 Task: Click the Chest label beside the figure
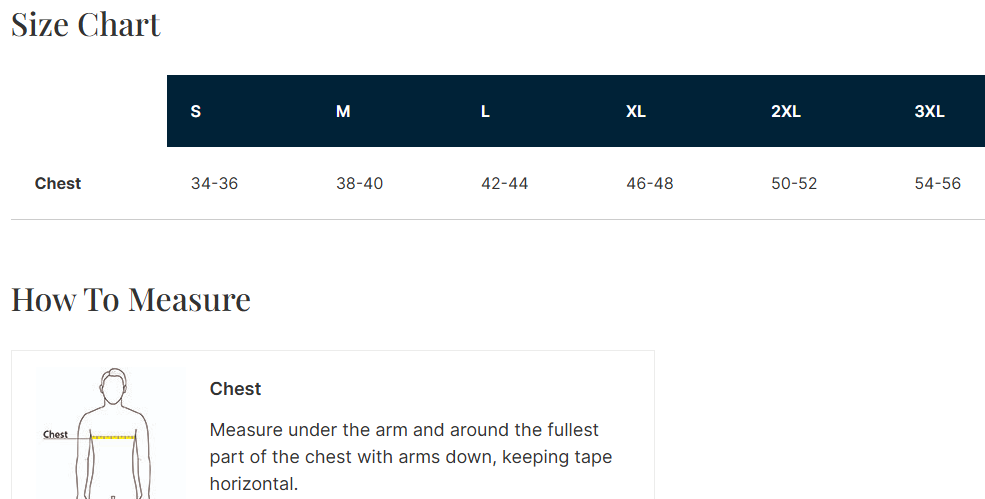tap(56, 435)
